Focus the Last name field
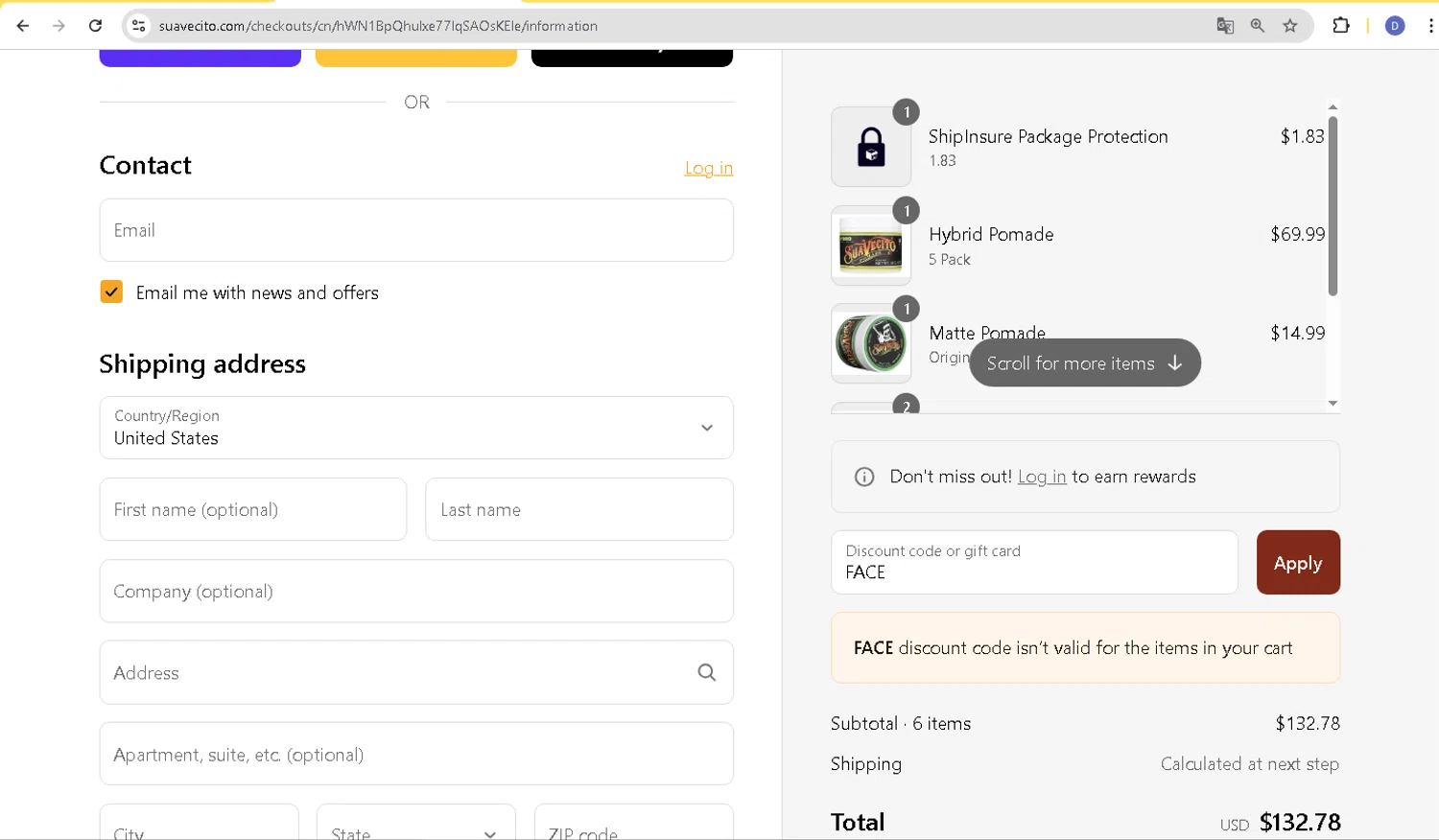The height and width of the screenshot is (840, 1439). click(579, 509)
